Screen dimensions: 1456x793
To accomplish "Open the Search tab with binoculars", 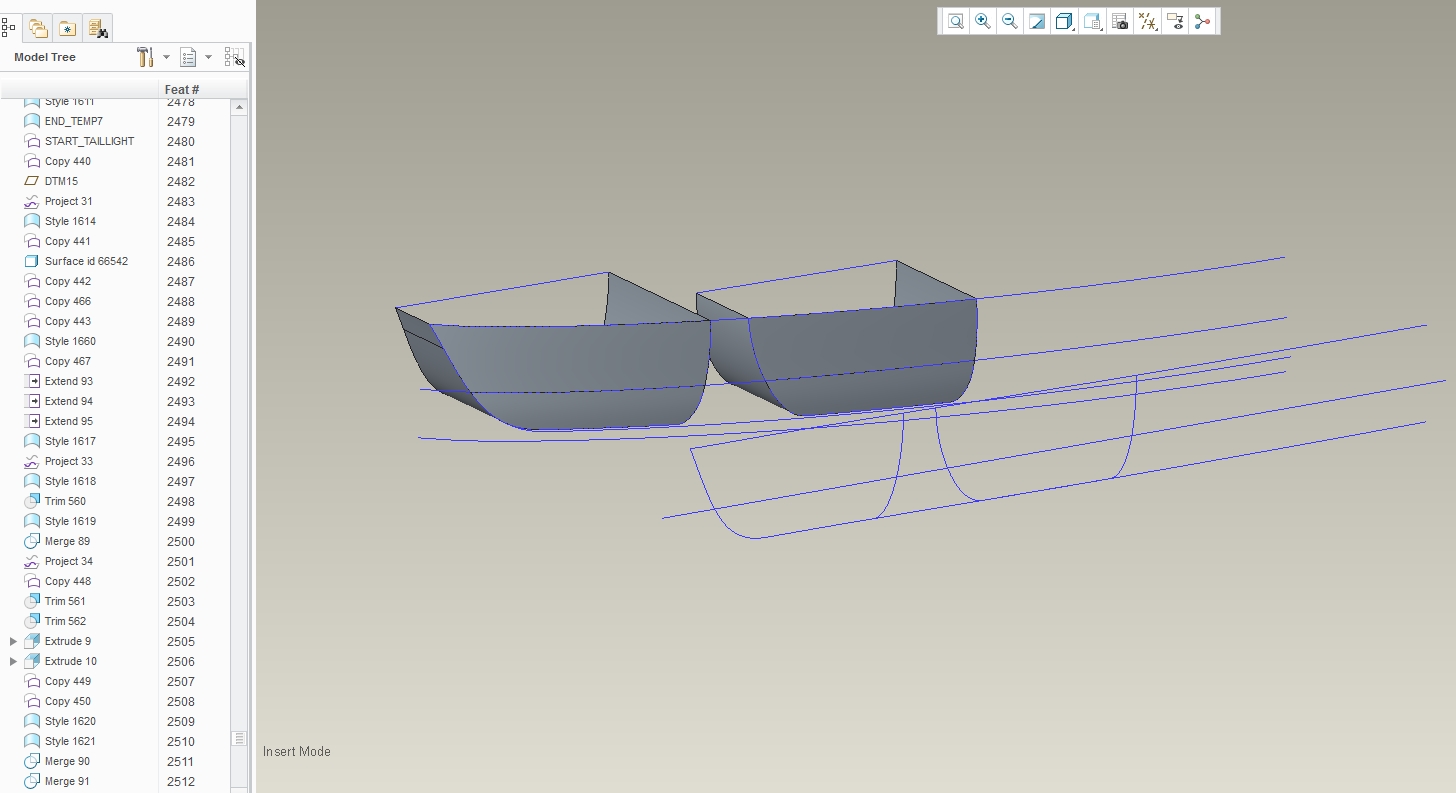I will 97,28.
